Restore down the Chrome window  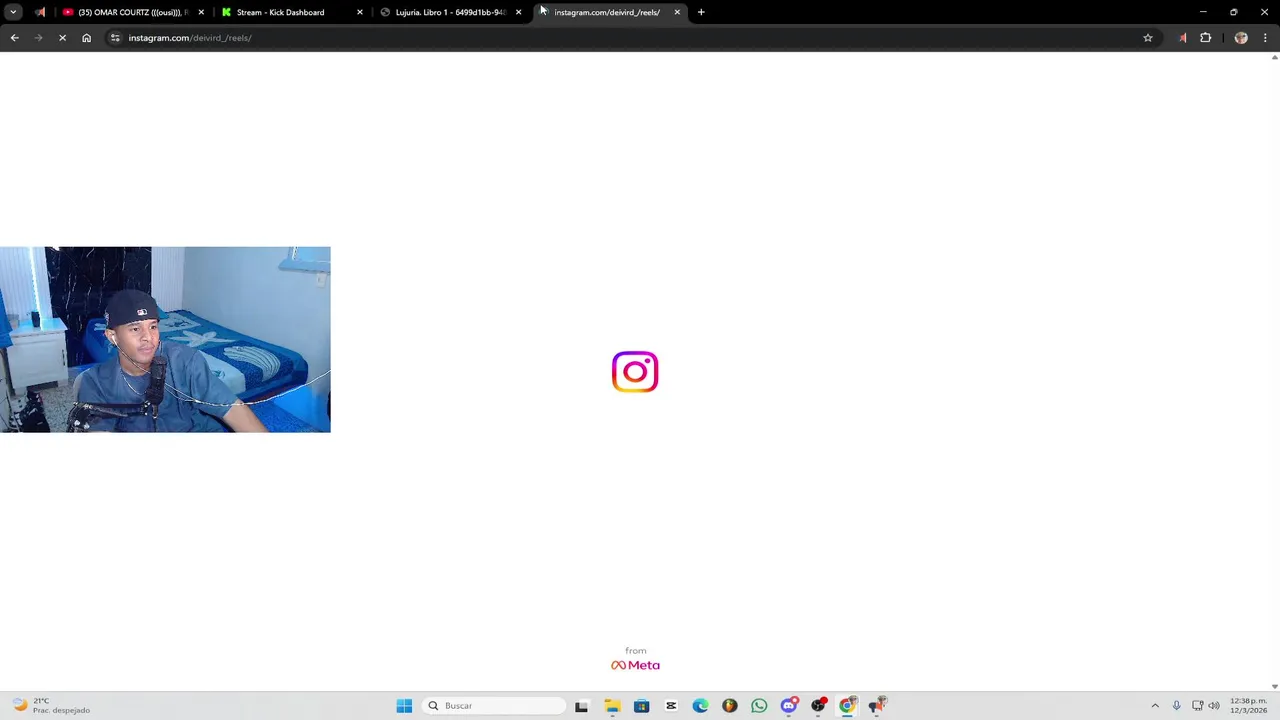(x=1234, y=12)
